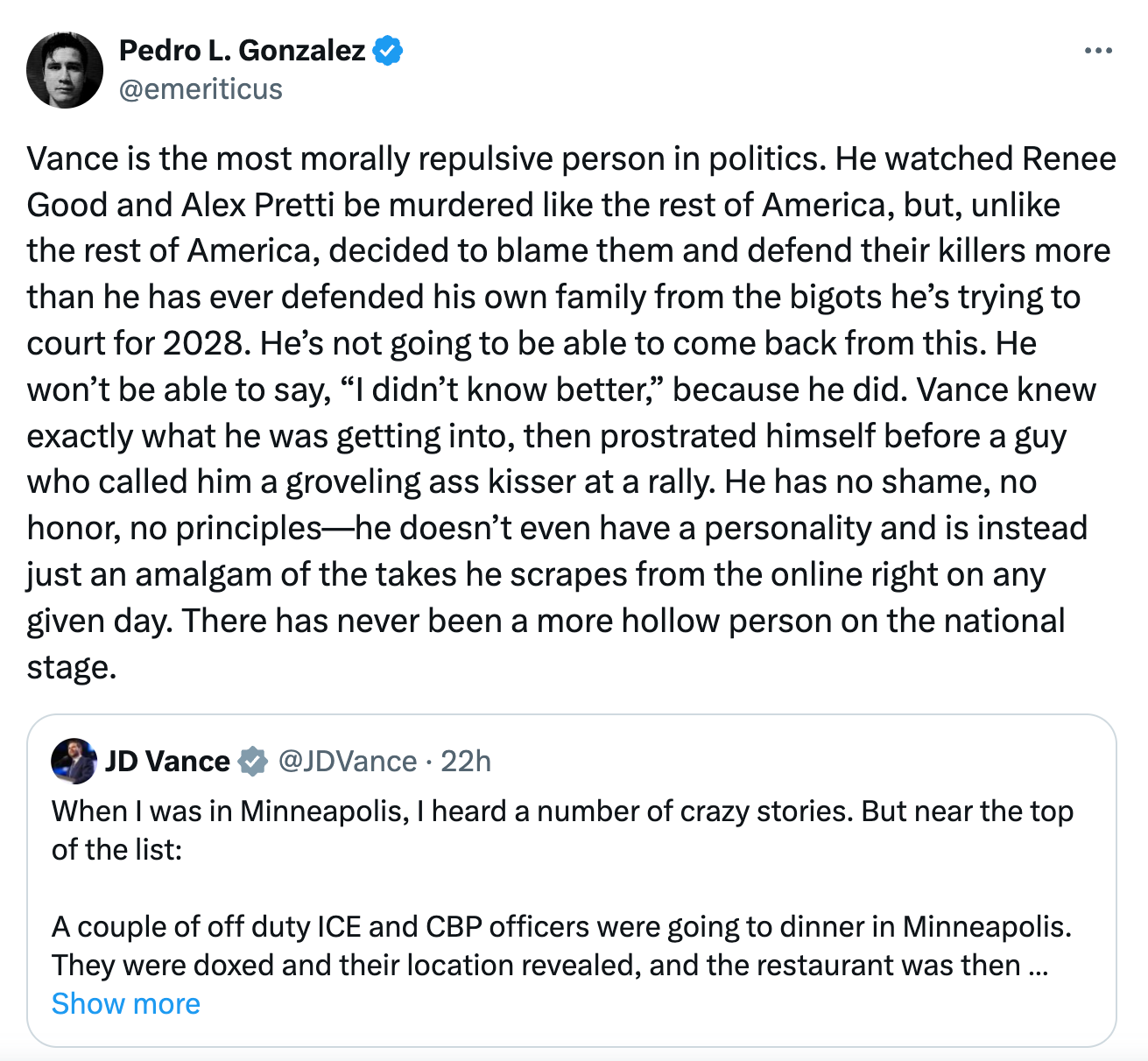Click the quoted line starting "When I was in Minneapolis"
Viewport: 1148px width, 1061px height.
(x=561, y=812)
